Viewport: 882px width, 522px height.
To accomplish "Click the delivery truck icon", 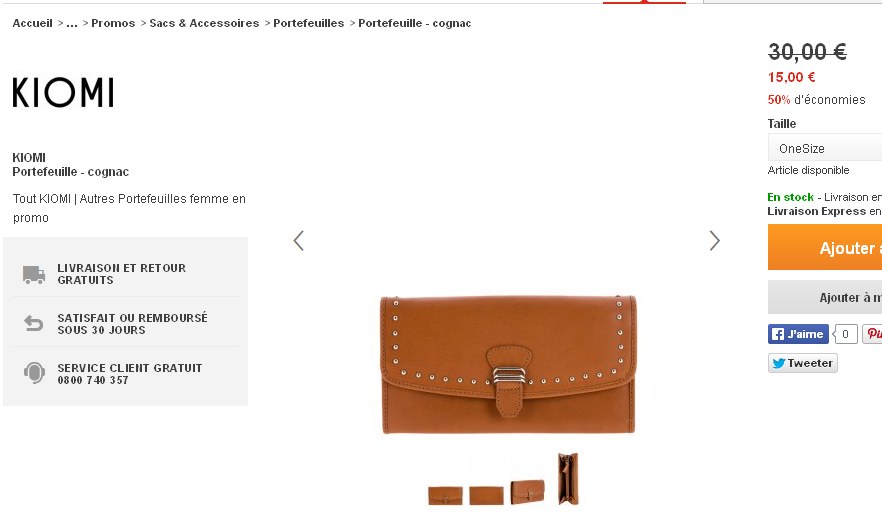I will [34, 274].
